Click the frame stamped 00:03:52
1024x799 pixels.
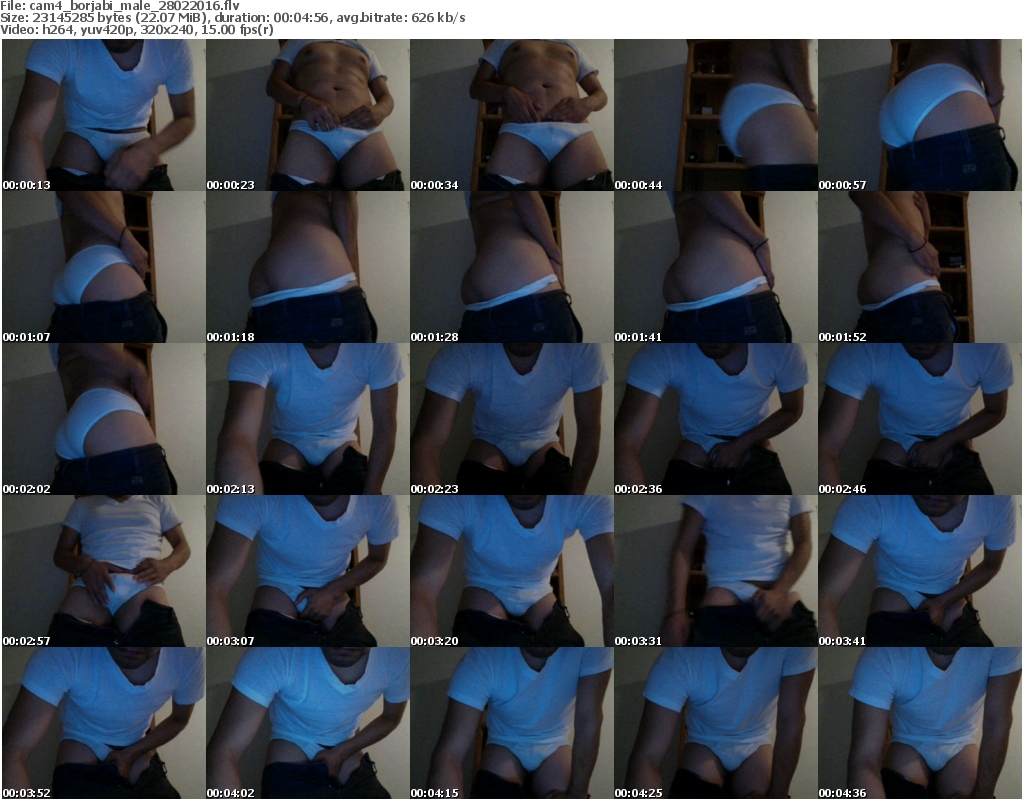[x=103, y=723]
